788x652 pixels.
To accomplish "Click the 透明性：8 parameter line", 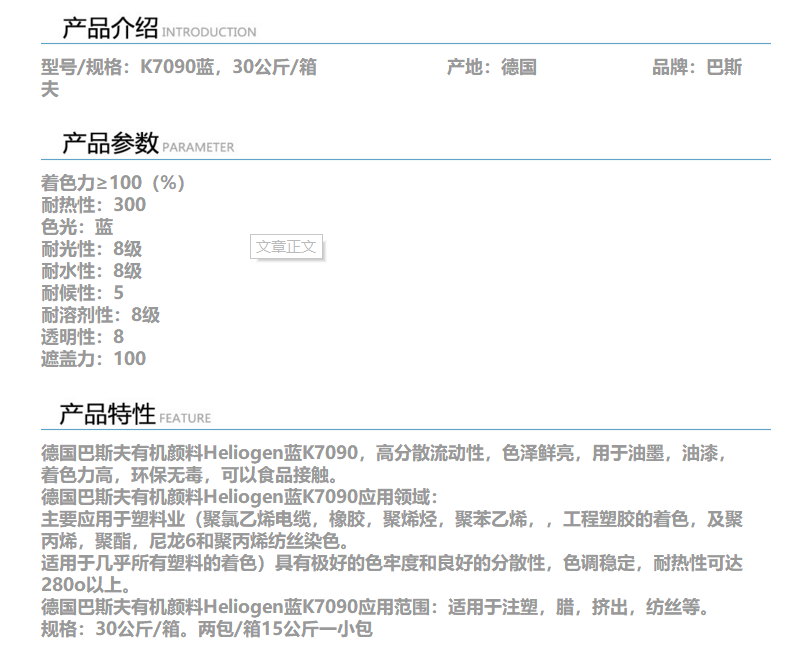I will [x=82, y=337].
